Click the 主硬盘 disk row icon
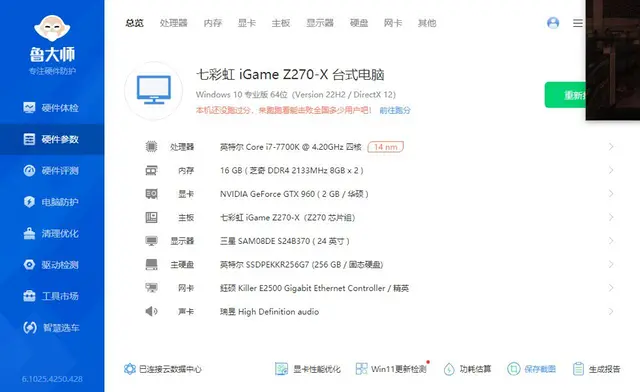Viewport: 640px width, 392px height. pos(151,265)
